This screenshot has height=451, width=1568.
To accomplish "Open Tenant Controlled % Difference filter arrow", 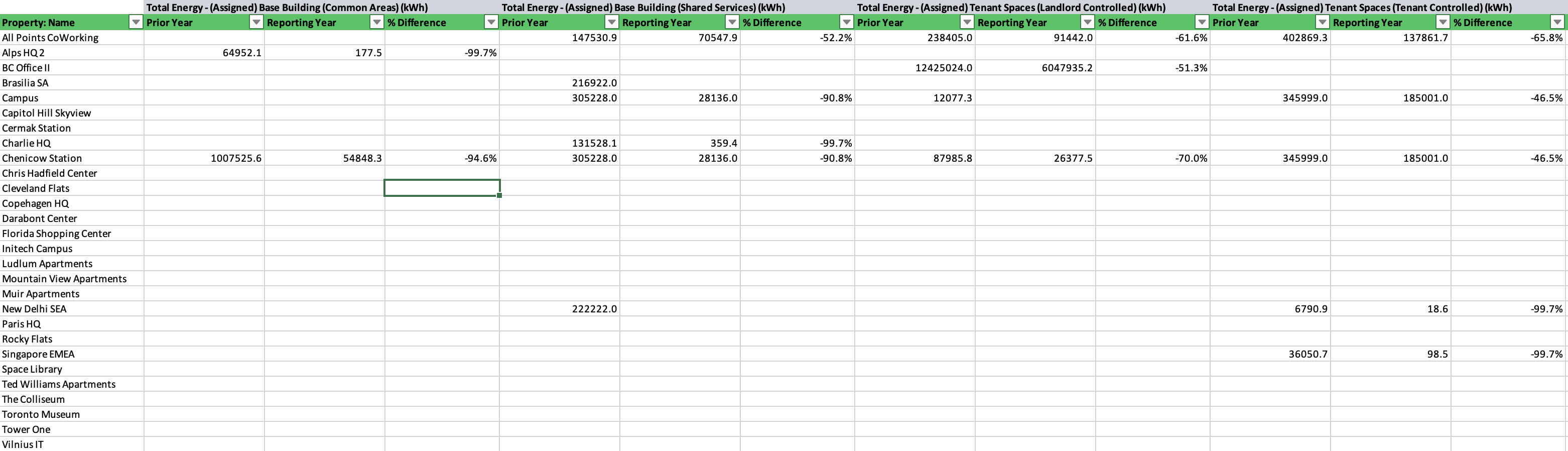I will point(1557,23).
